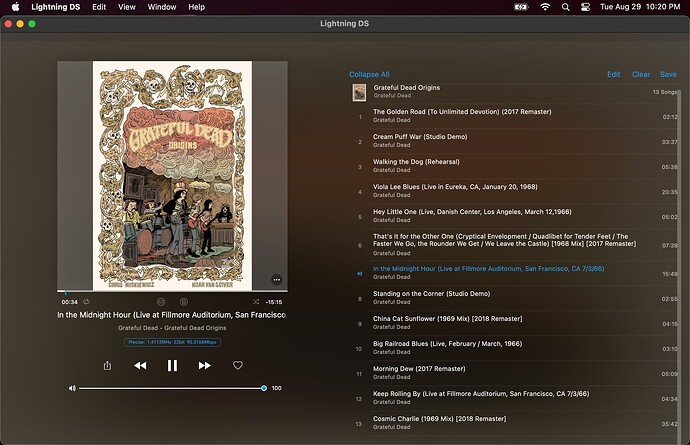Select the highlighted In the Midnight Hour row
This screenshot has width=690, height=445.
tap(515, 273)
